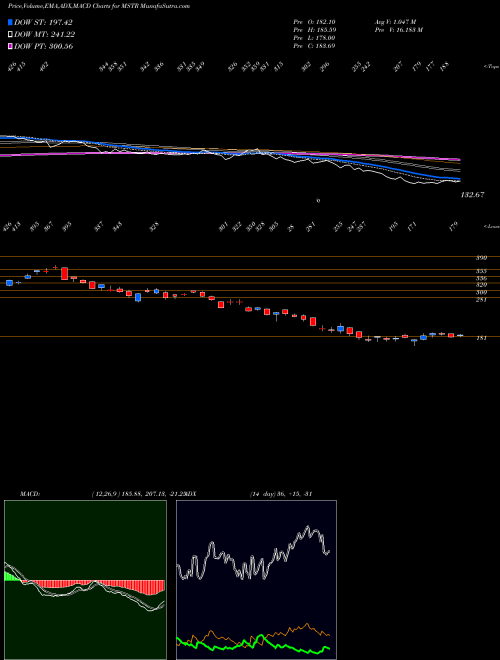
Task: Click the 'Pre C: 183.69' value
Action: tap(314, 46)
